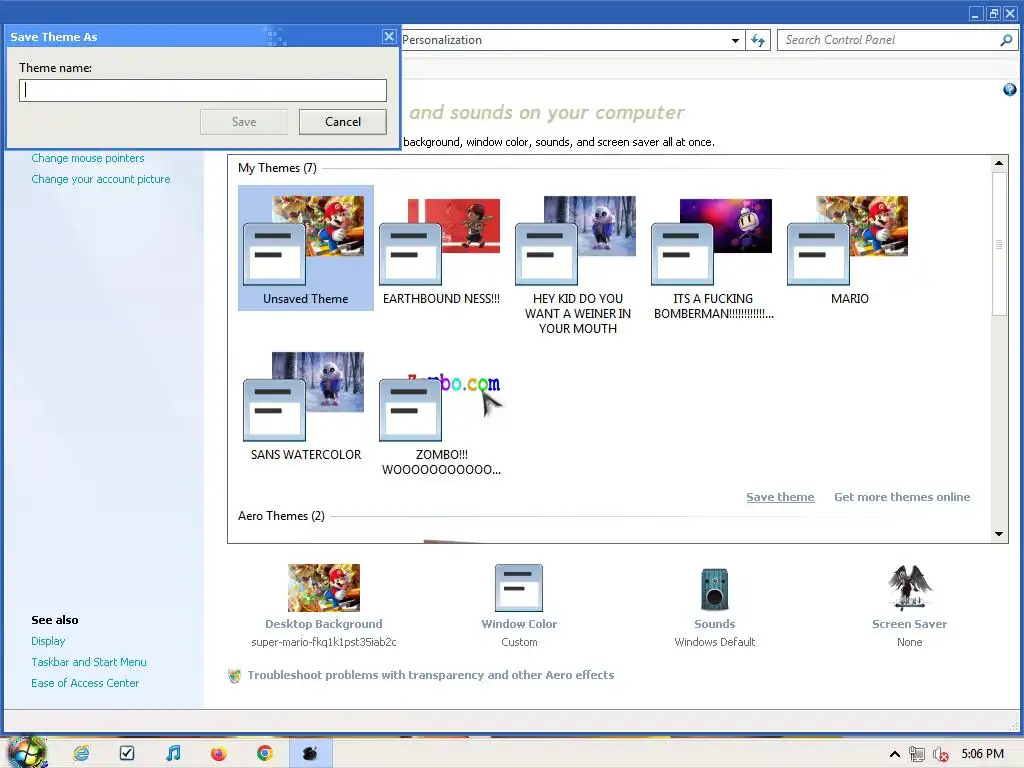
Task: Click the Save button in dialog
Action: [244, 122]
